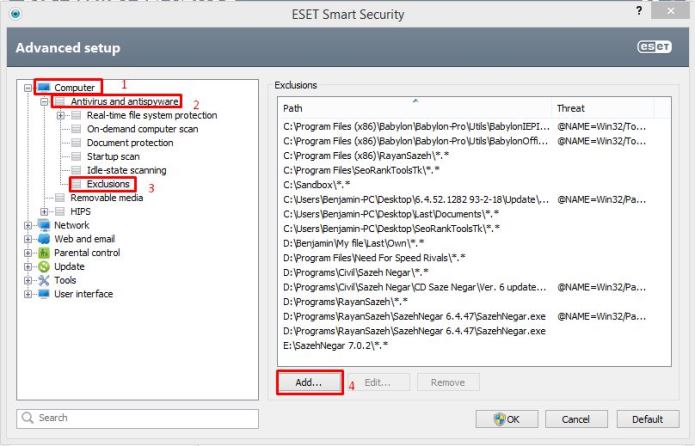Click the Parental control icon
This screenshot has width=695, height=446.
43,253
